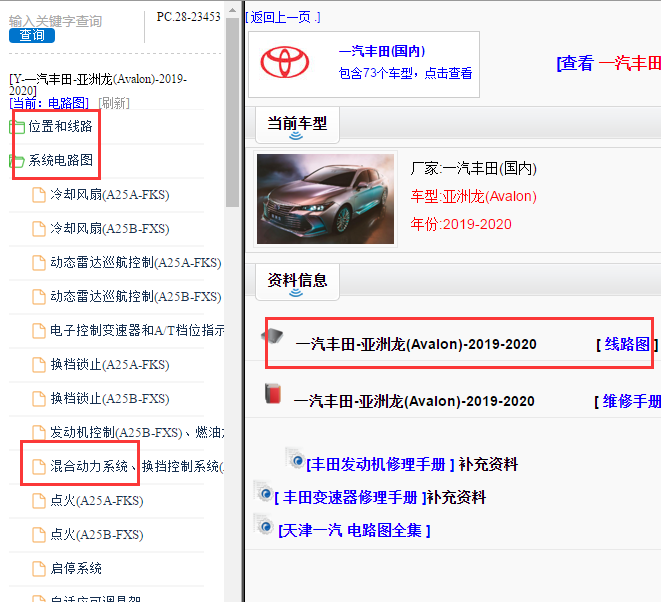Click document icon beside 混合动力系统
661x602 pixels.
click(x=39, y=467)
